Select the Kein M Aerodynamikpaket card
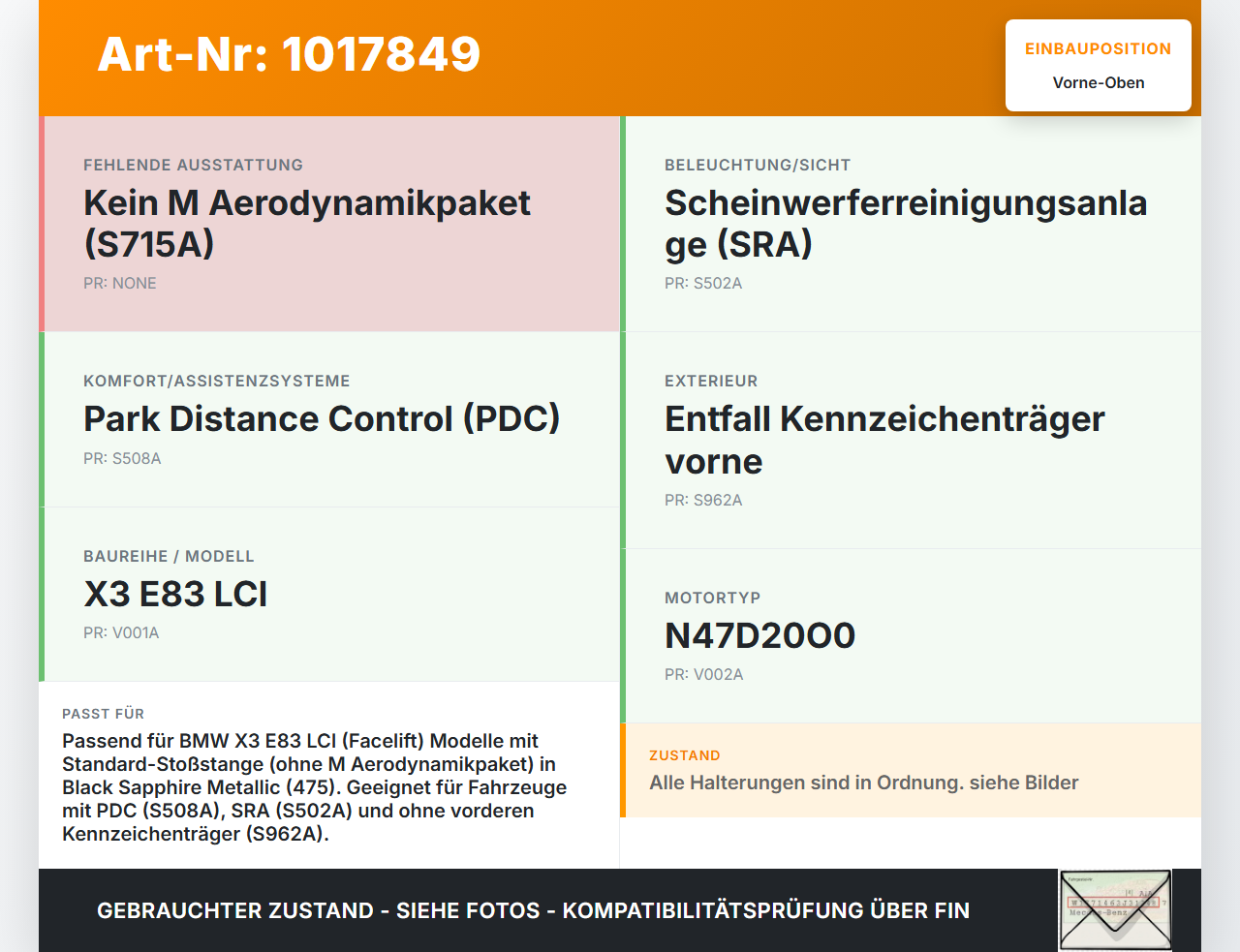Viewport: 1240px width, 952px height. click(x=329, y=224)
